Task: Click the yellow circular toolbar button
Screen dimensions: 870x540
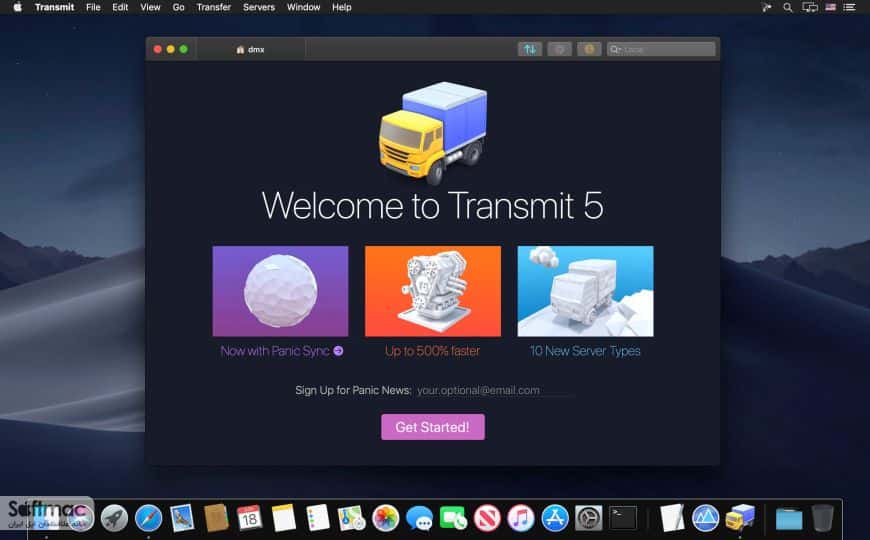Action: coord(589,49)
